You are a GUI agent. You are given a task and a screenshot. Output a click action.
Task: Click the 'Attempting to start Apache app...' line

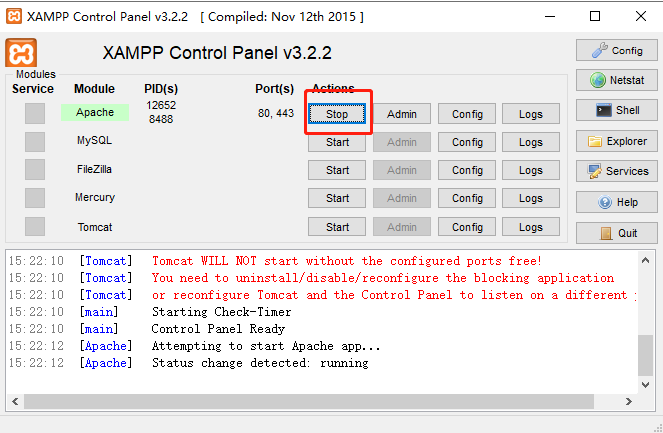click(266, 346)
